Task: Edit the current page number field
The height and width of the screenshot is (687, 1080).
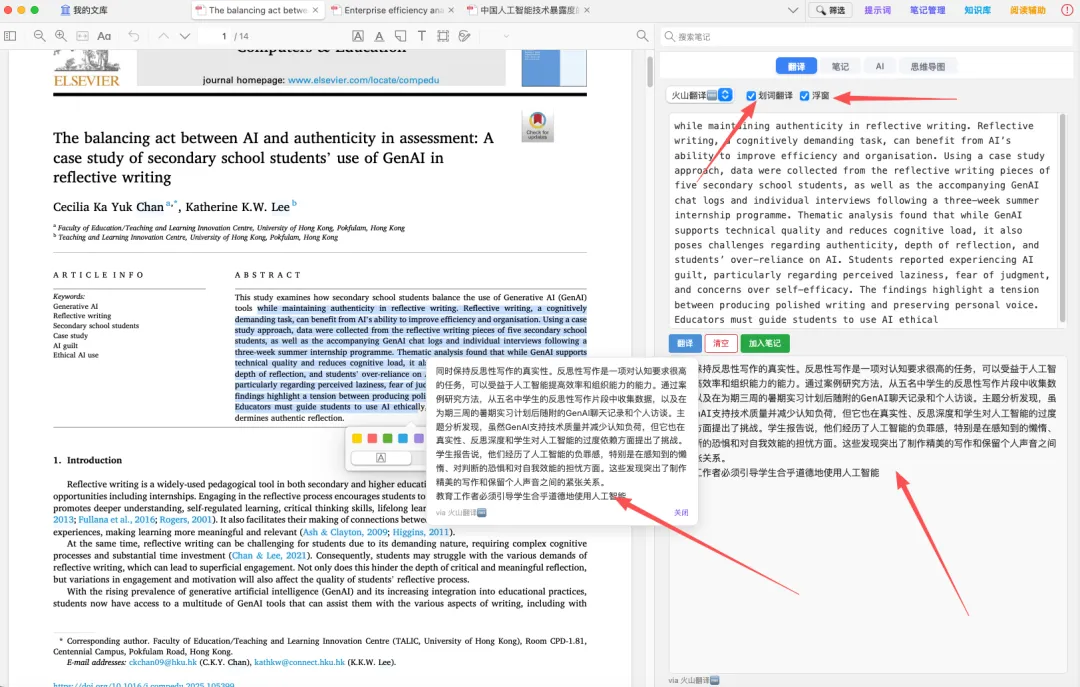Action: click(215, 36)
